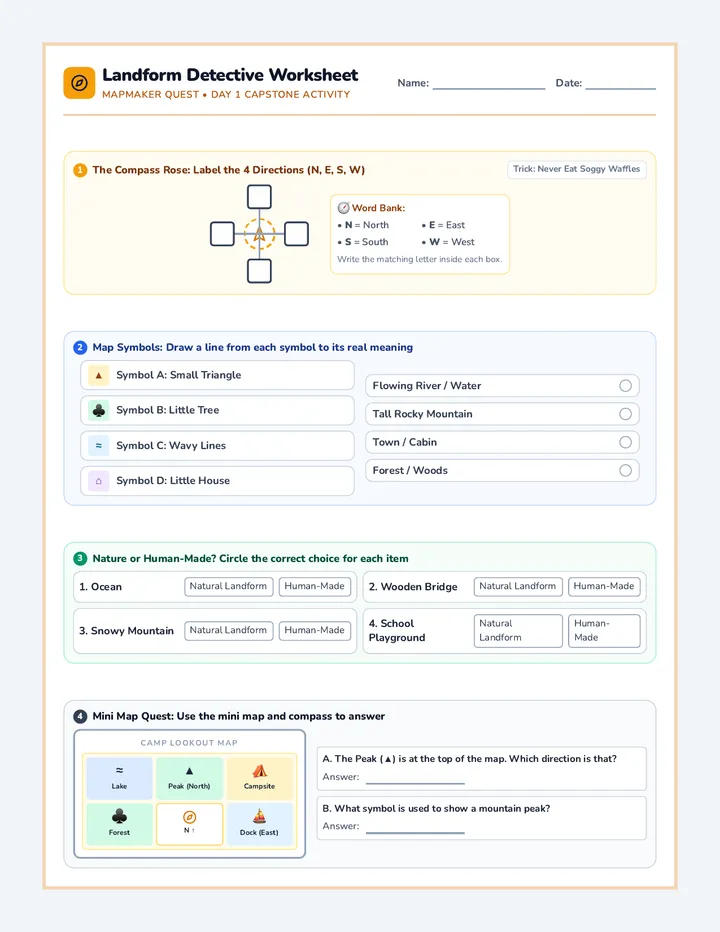720x932 pixels.
Task: Click the E = East word bank entry
Action: tap(444, 225)
